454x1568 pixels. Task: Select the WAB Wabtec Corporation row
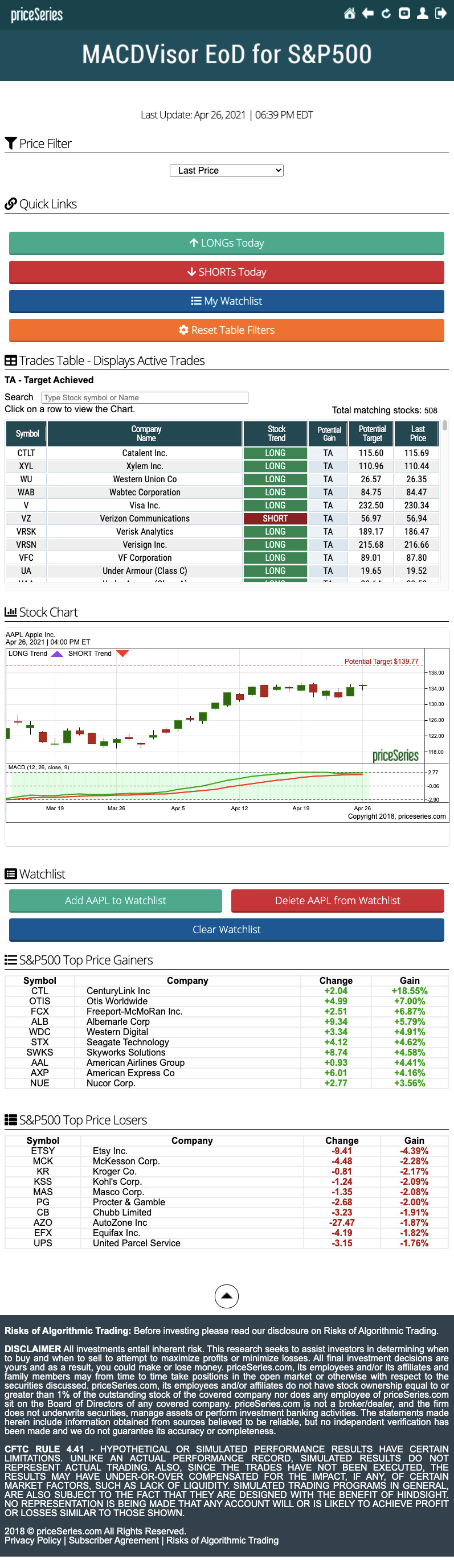(222, 492)
